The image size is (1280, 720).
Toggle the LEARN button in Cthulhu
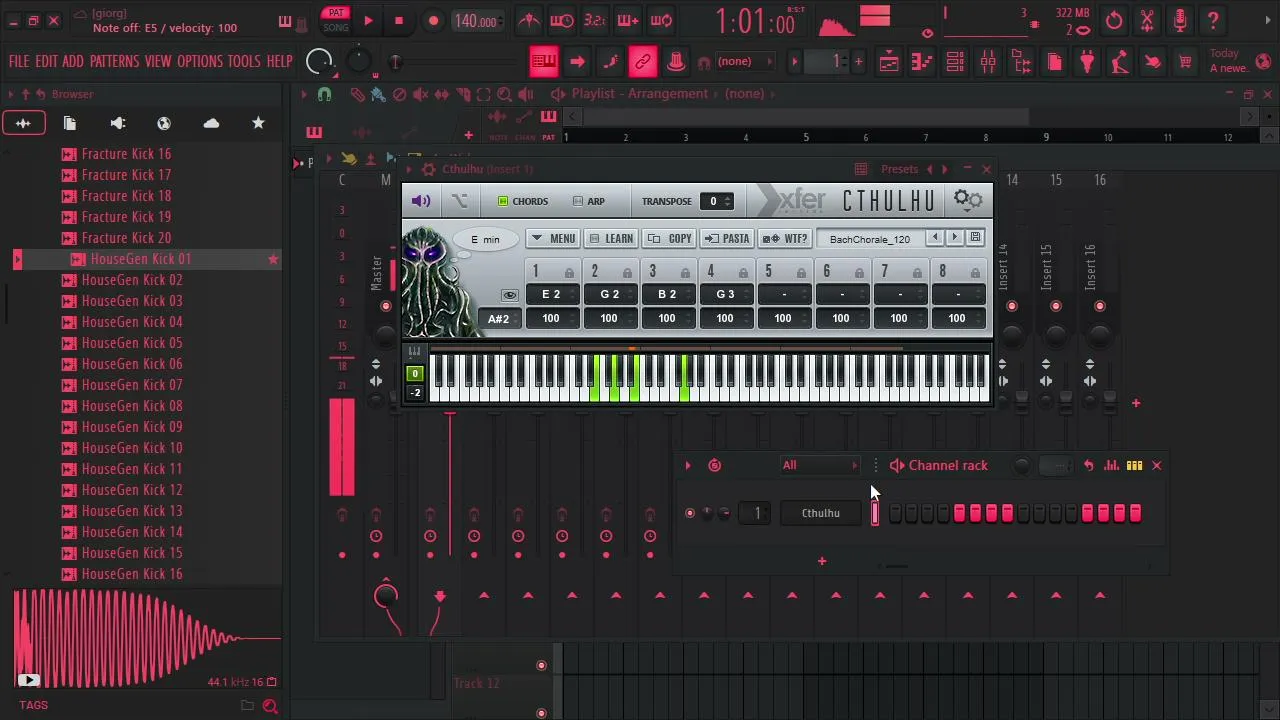tap(611, 239)
